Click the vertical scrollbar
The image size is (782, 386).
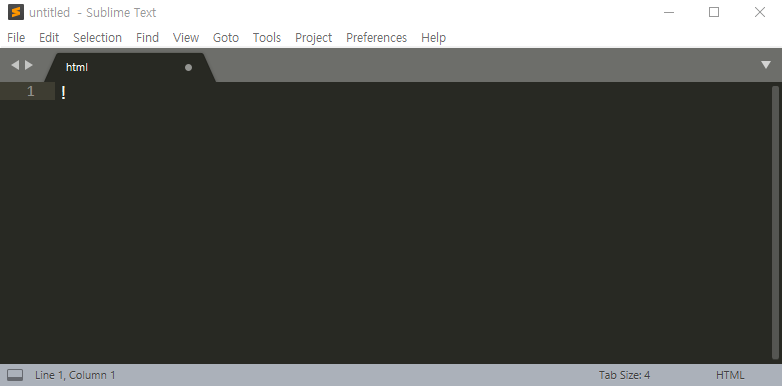(775, 222)
